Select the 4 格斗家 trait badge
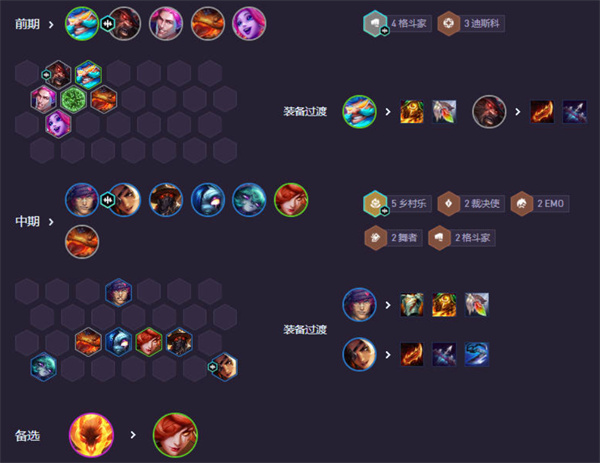600x463 pixels. pyautogui.click(x=397, y=24)
